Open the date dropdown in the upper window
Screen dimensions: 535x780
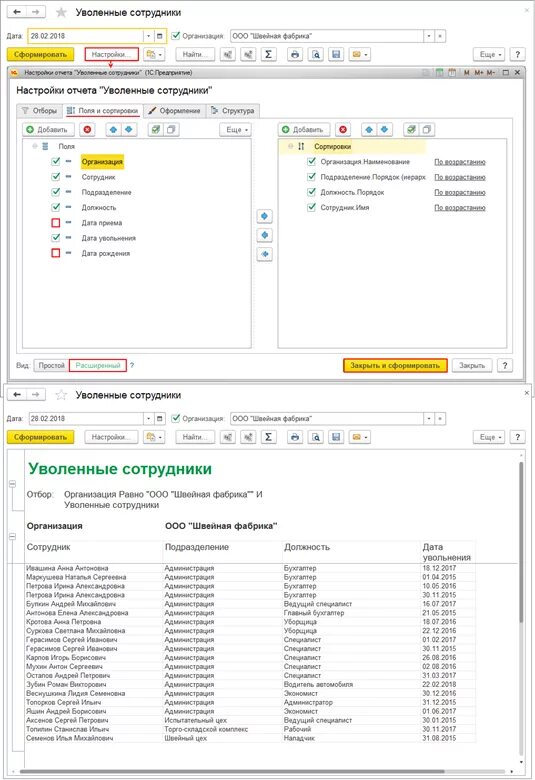(148, 36)
